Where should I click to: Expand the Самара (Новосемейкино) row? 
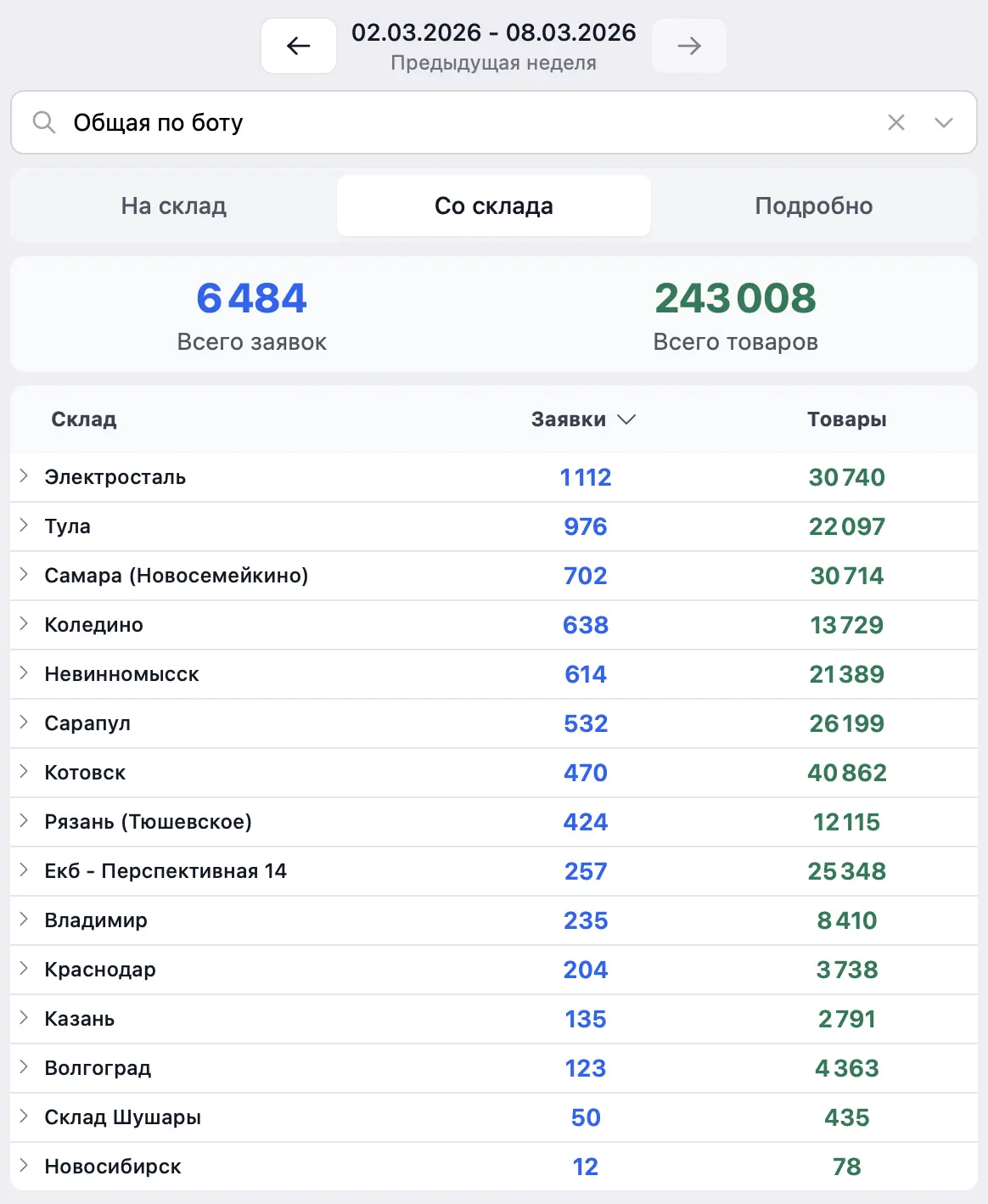[x=24, y=575]
